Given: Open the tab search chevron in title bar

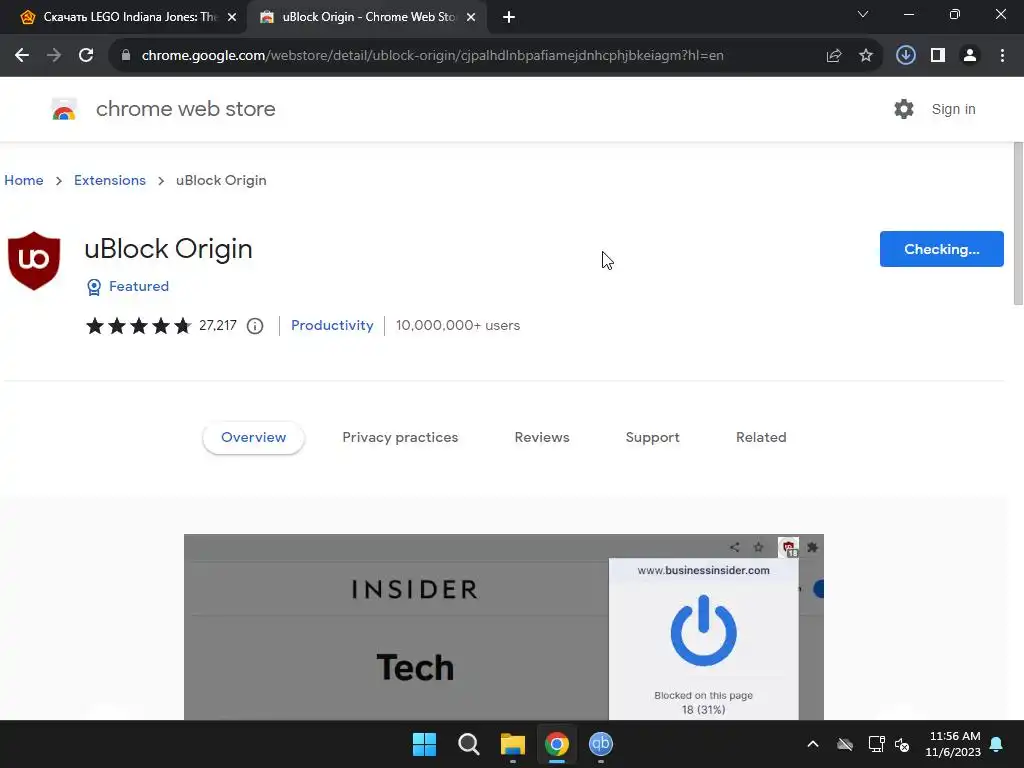Looking at the screenshot, I should click(x=863, y=14).
